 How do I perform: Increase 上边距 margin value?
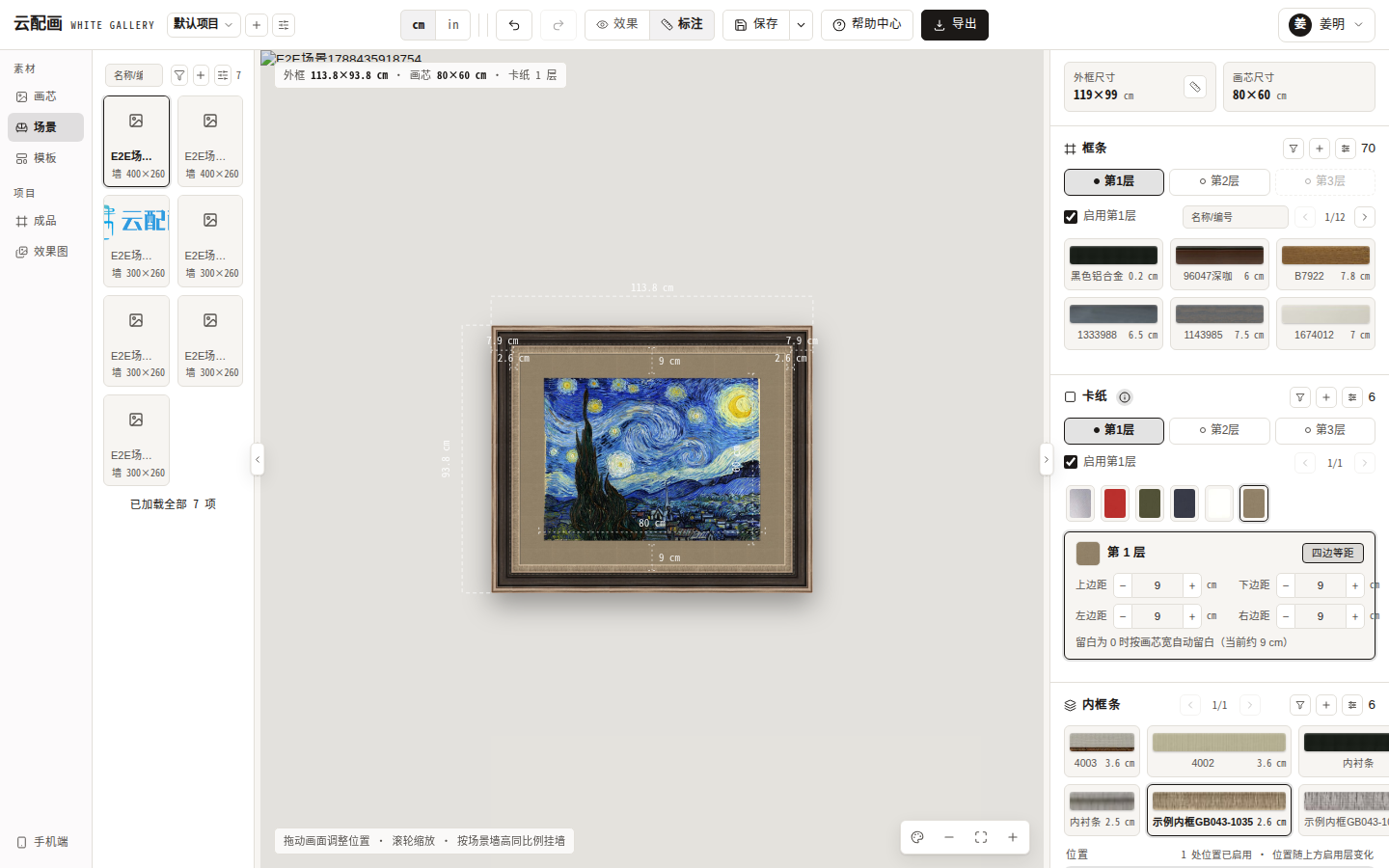[x=1192, y=585]
